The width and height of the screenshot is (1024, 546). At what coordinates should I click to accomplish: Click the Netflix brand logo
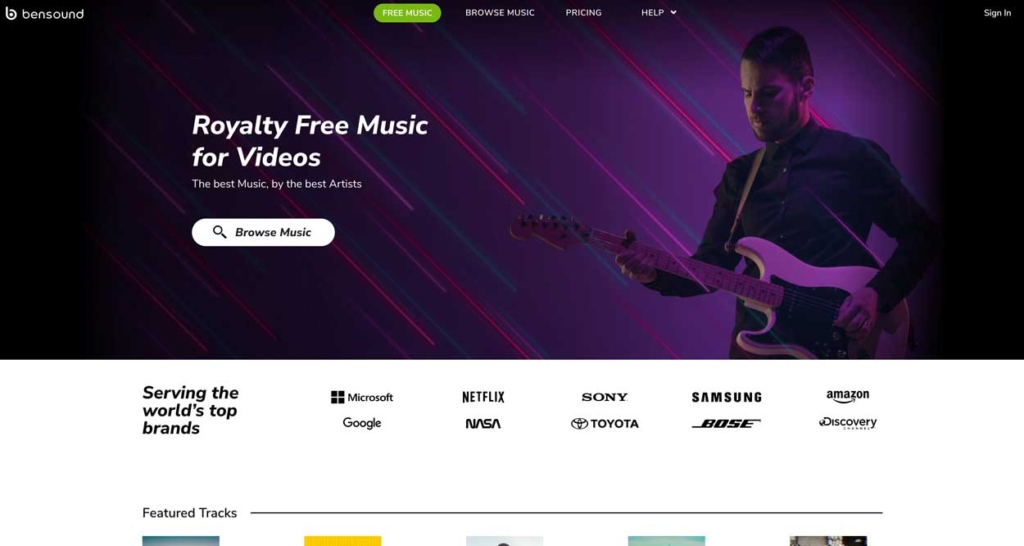(x=483, y=397)
